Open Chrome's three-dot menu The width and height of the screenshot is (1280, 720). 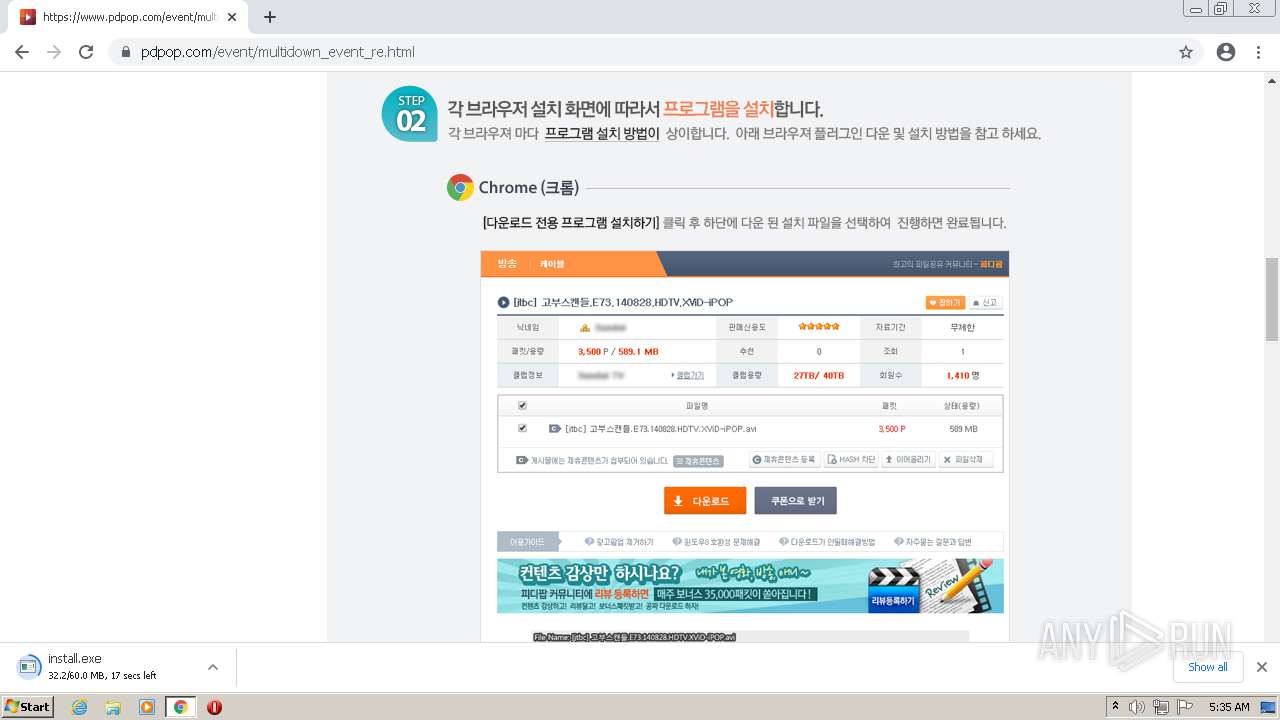click(1258, 52)
